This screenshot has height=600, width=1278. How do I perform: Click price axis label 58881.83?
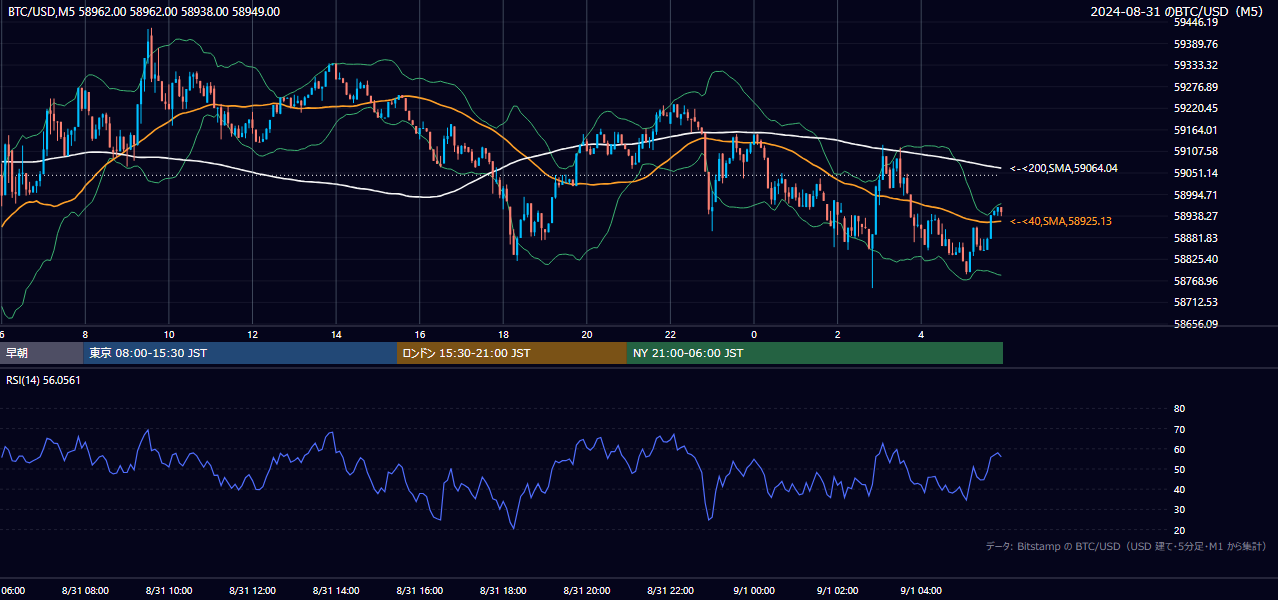(x=1195, y=238)
